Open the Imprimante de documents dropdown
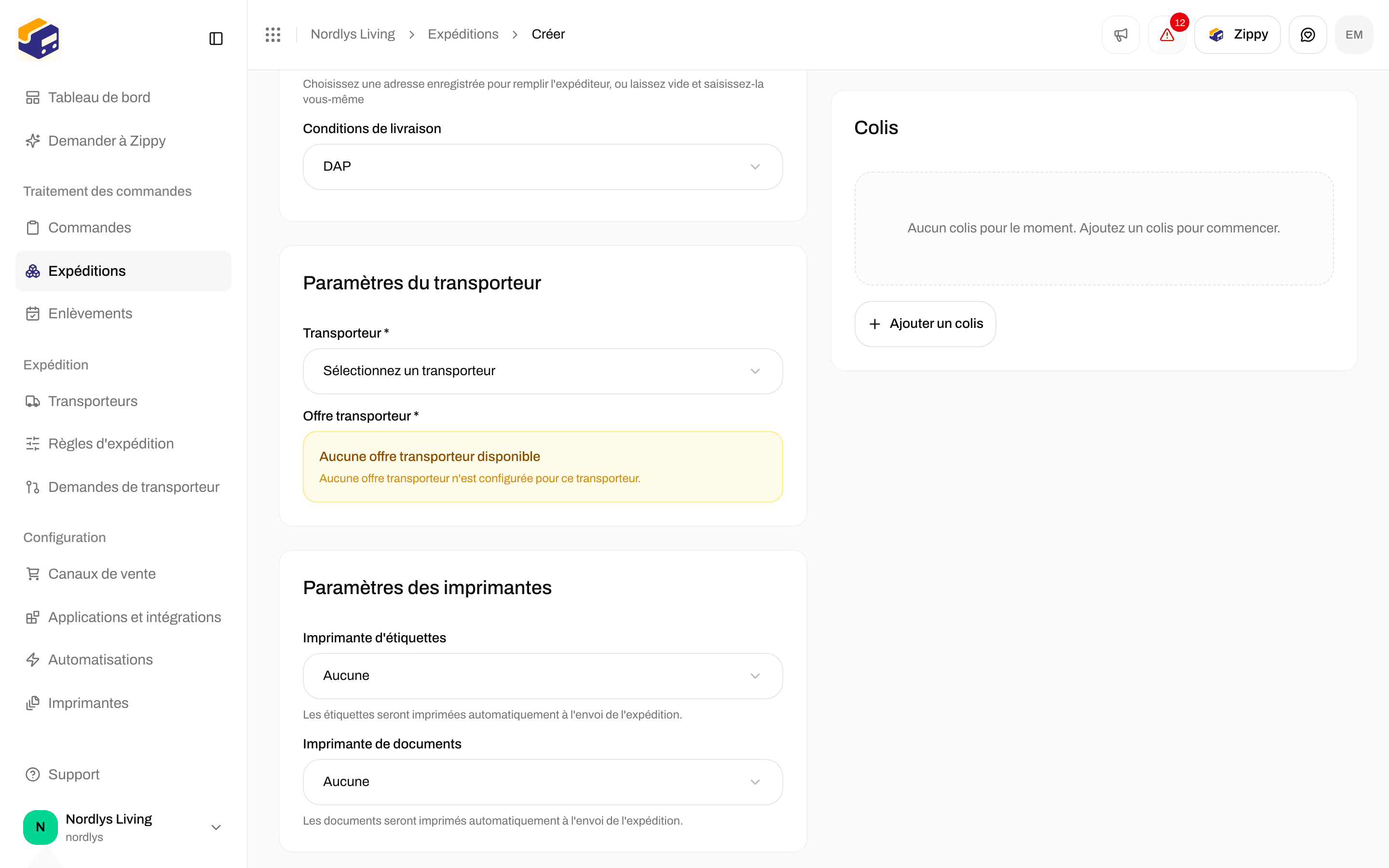The height and width of the screenshot is (868, 1389). [x=543, y=782]
